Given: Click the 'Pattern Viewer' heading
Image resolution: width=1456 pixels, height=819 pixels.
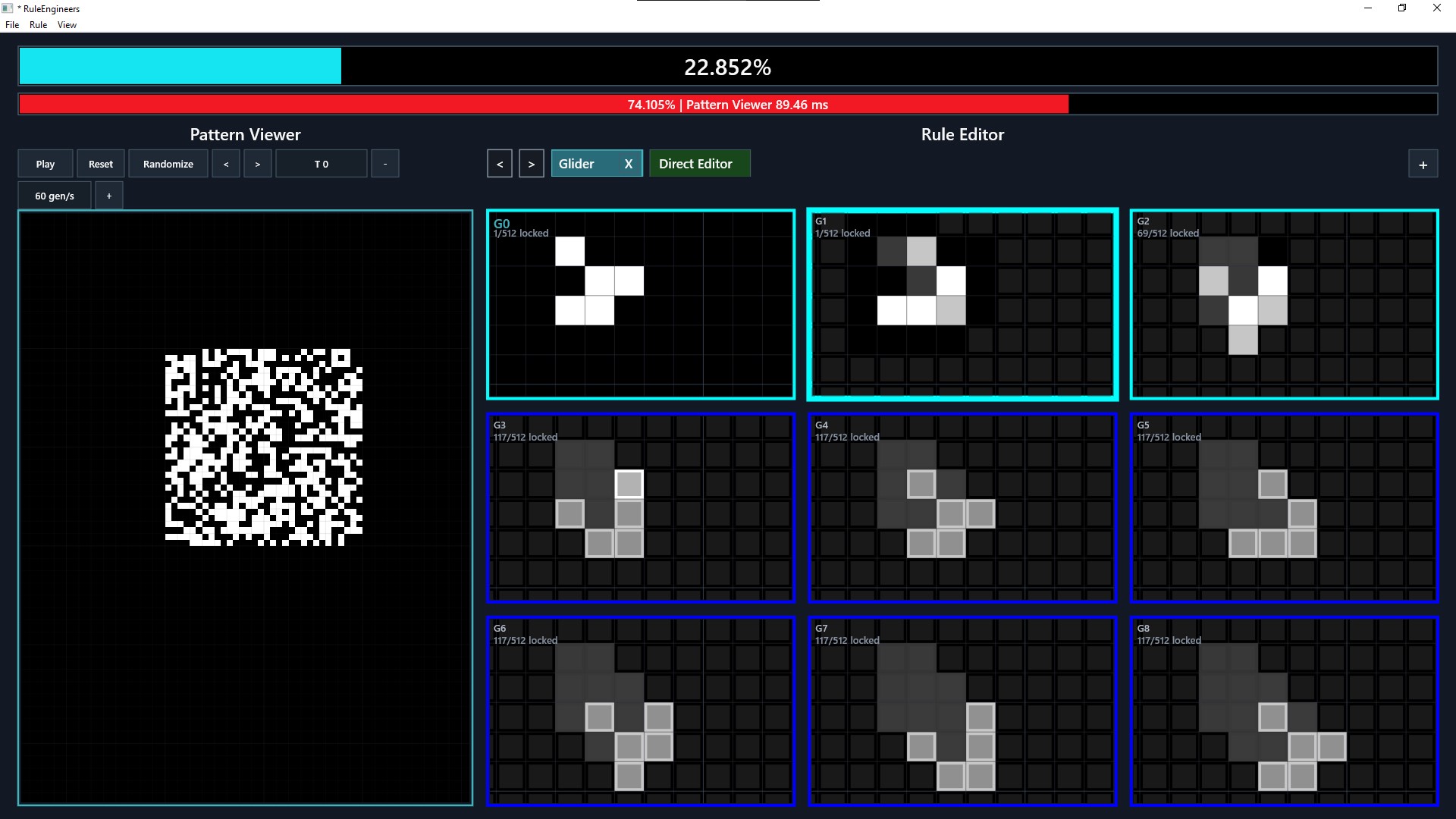Looking at the screenshot, I should click(245, 134).
